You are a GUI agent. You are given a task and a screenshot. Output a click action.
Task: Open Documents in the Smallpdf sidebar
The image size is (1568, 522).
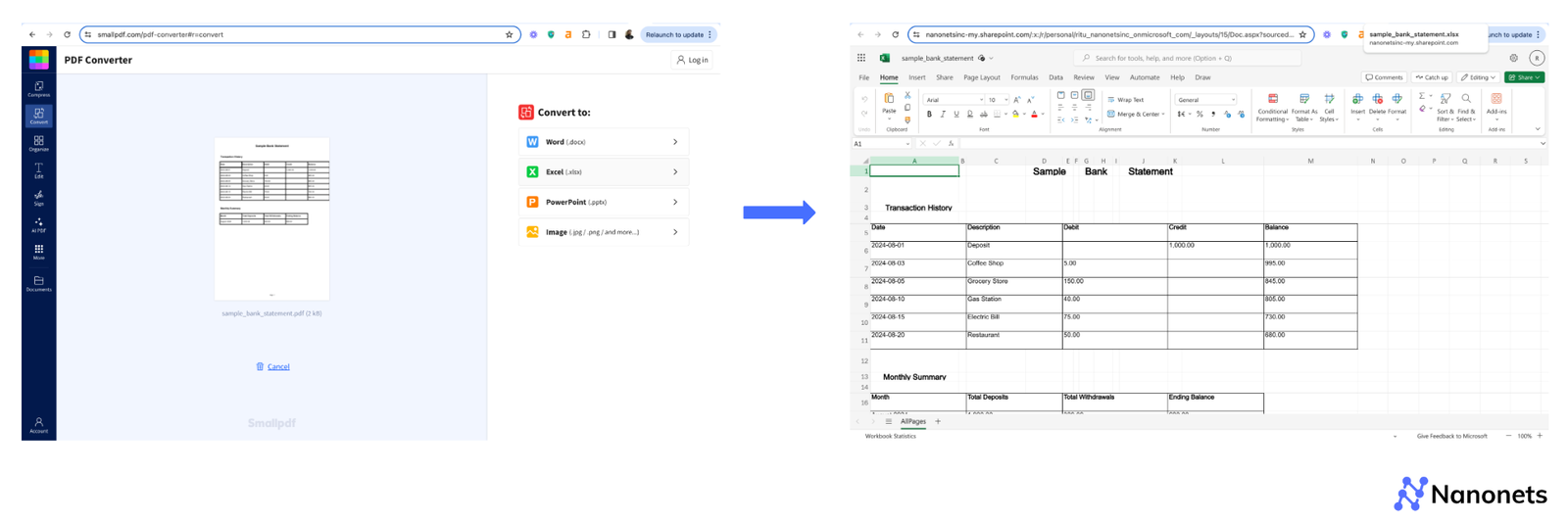38,283
